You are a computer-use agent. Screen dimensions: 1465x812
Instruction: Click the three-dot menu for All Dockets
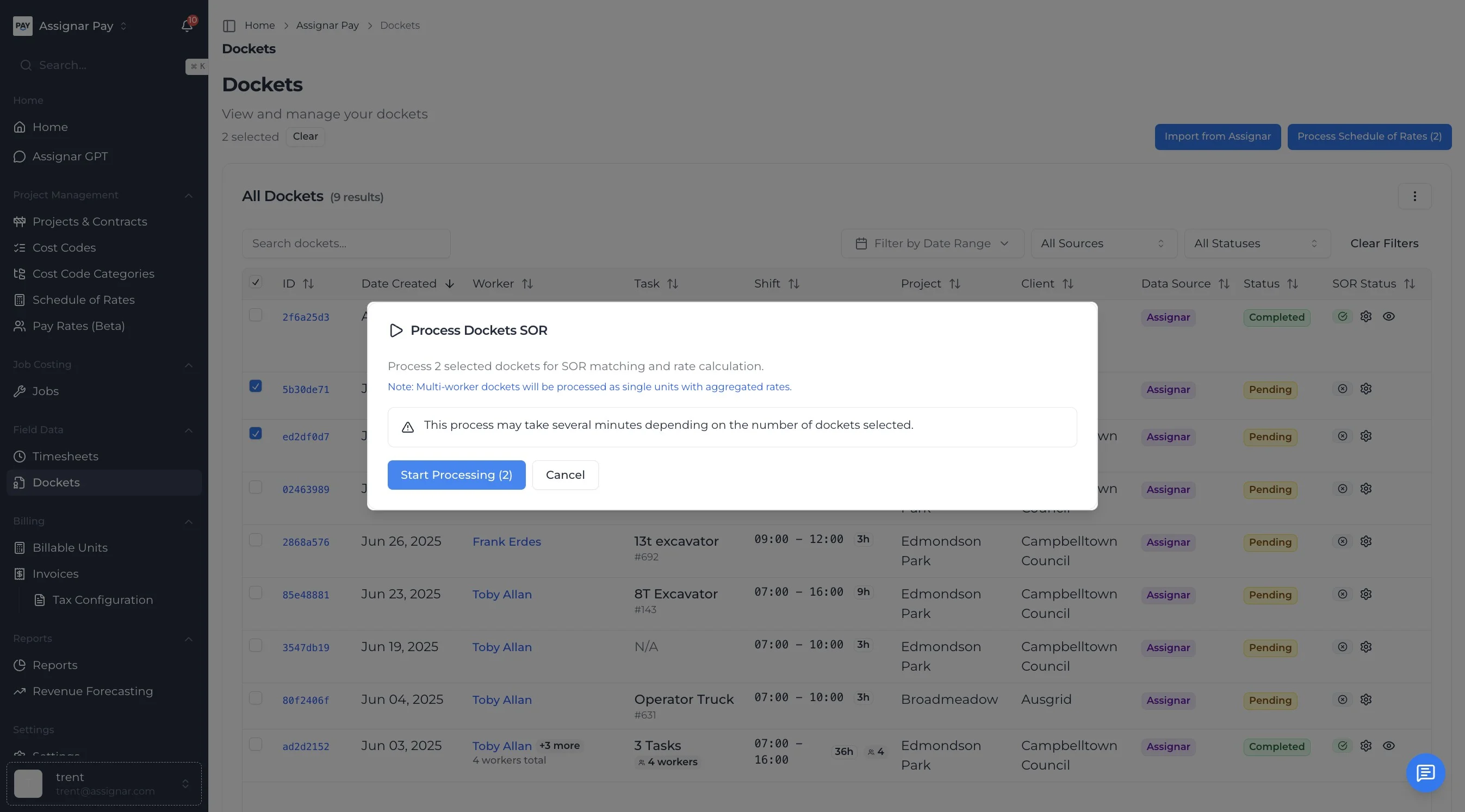[1414, 197]
